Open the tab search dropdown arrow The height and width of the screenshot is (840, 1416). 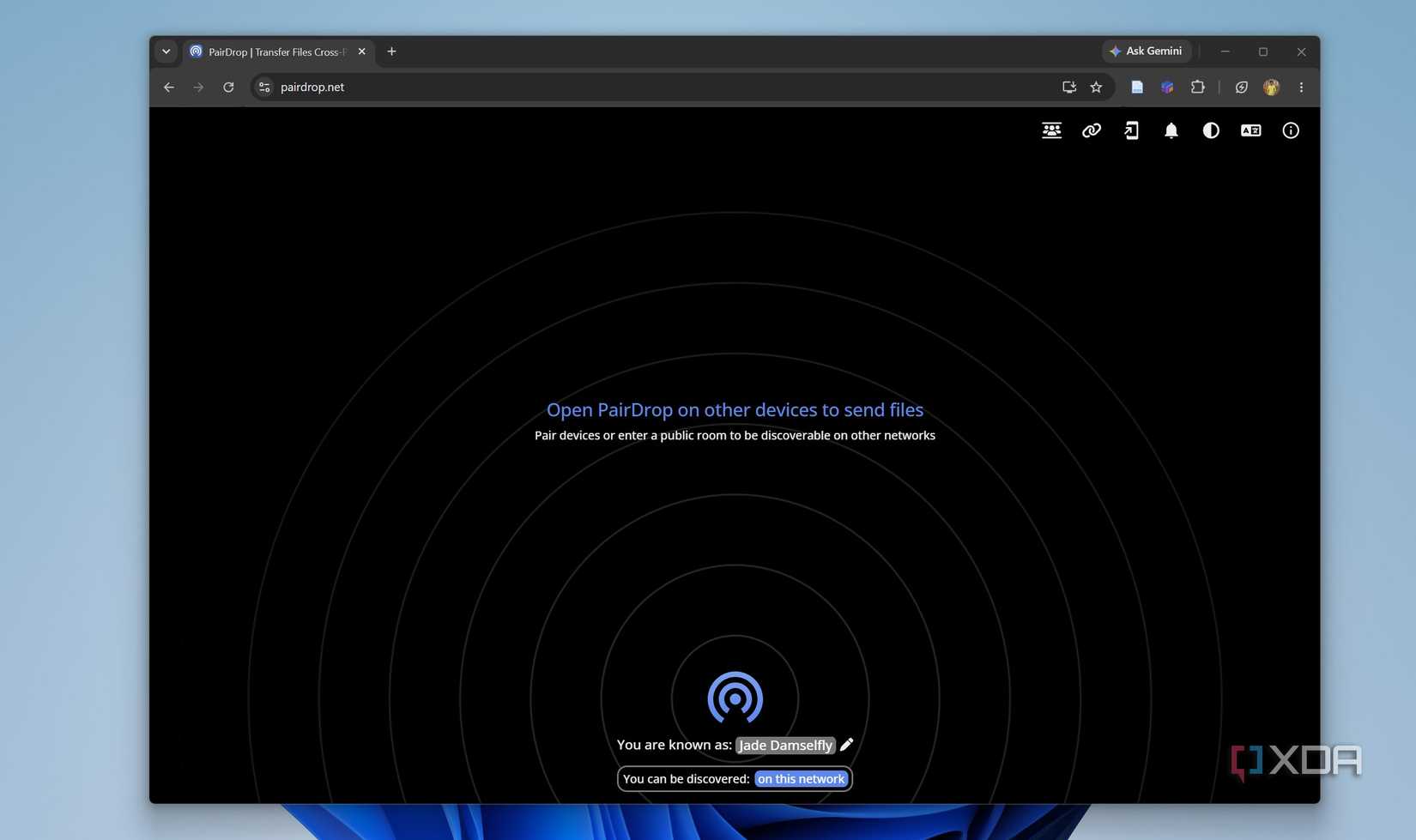click(x=166, y=51)
